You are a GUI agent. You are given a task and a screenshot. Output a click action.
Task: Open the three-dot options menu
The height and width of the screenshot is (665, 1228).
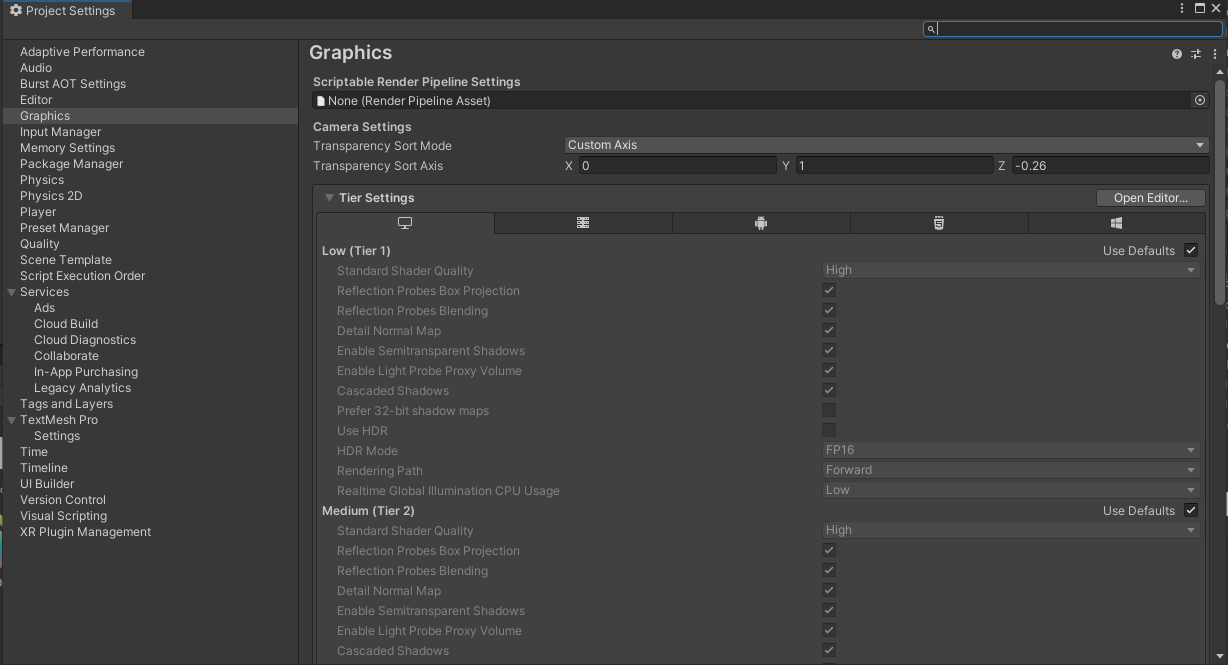[x=1215, y=54]
